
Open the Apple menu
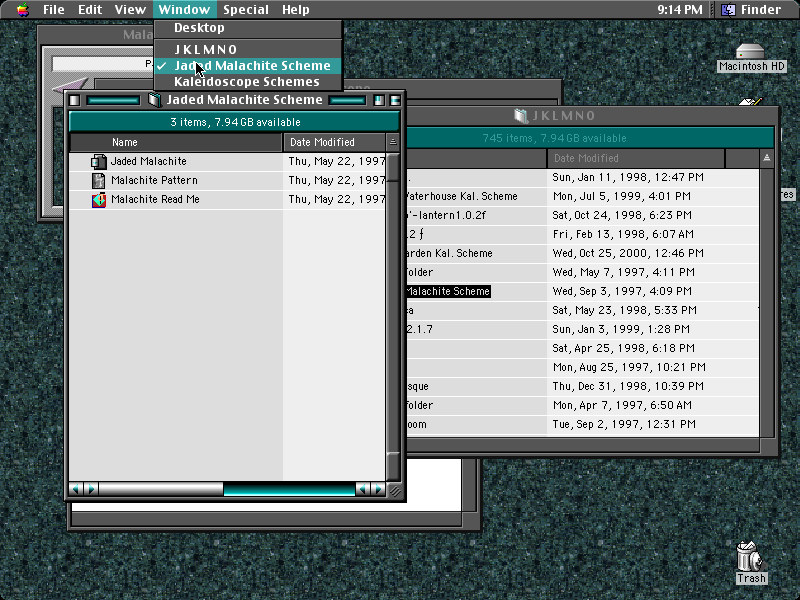pyautogui.click(x=22, y=10)
